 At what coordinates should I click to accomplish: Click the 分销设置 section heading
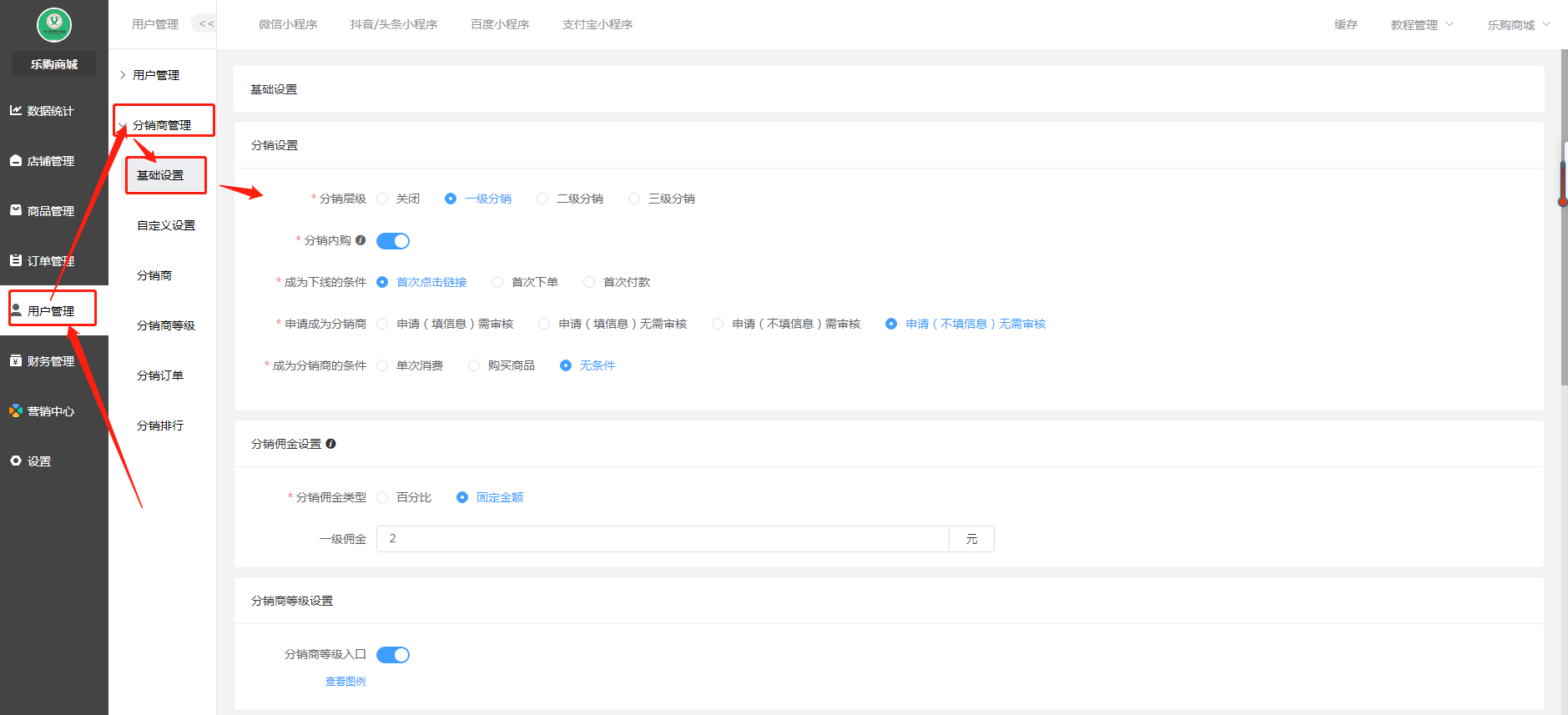click(x=275, y=145)
